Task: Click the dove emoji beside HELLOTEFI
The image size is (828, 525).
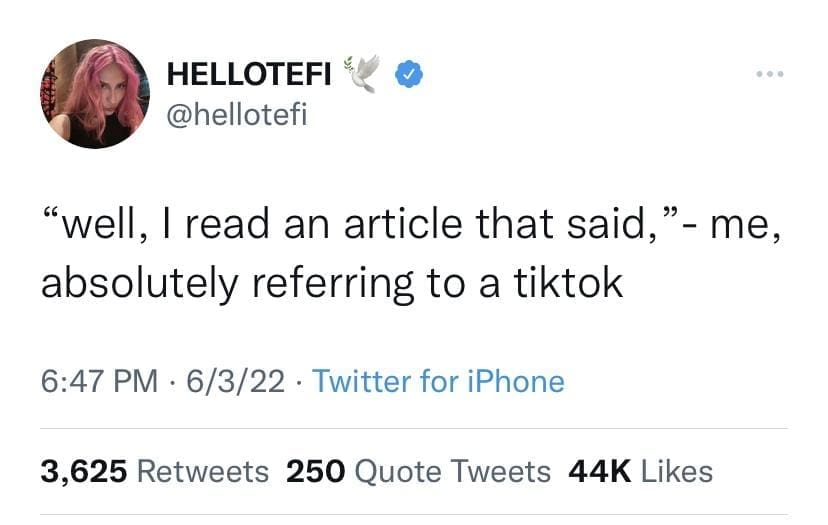Action: [x=363, y=74]
